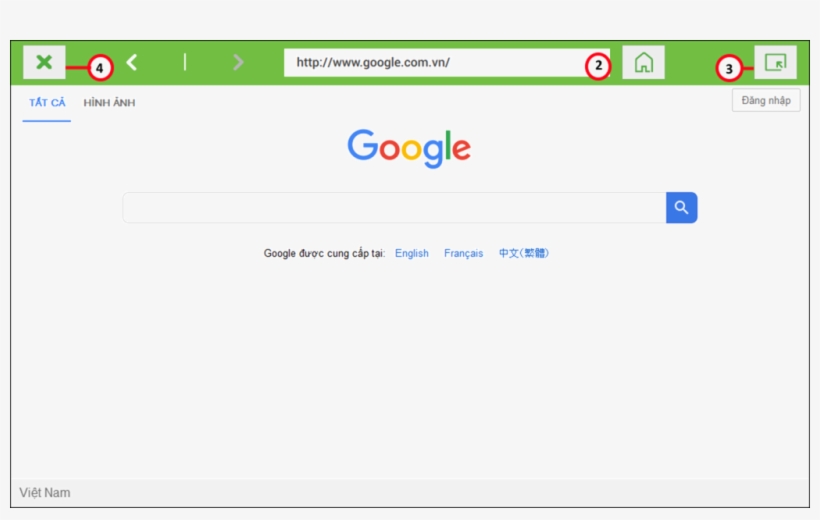The image size is (820, 520).
Task: Click the Google logo
Action: [409, 148]
